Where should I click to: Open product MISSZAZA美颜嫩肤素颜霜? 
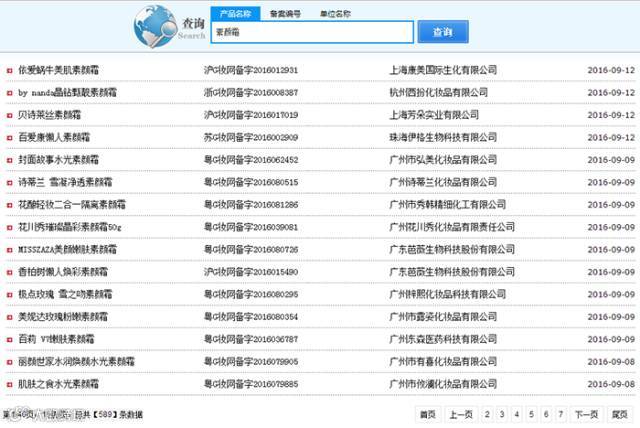click(x=67, y=250)
